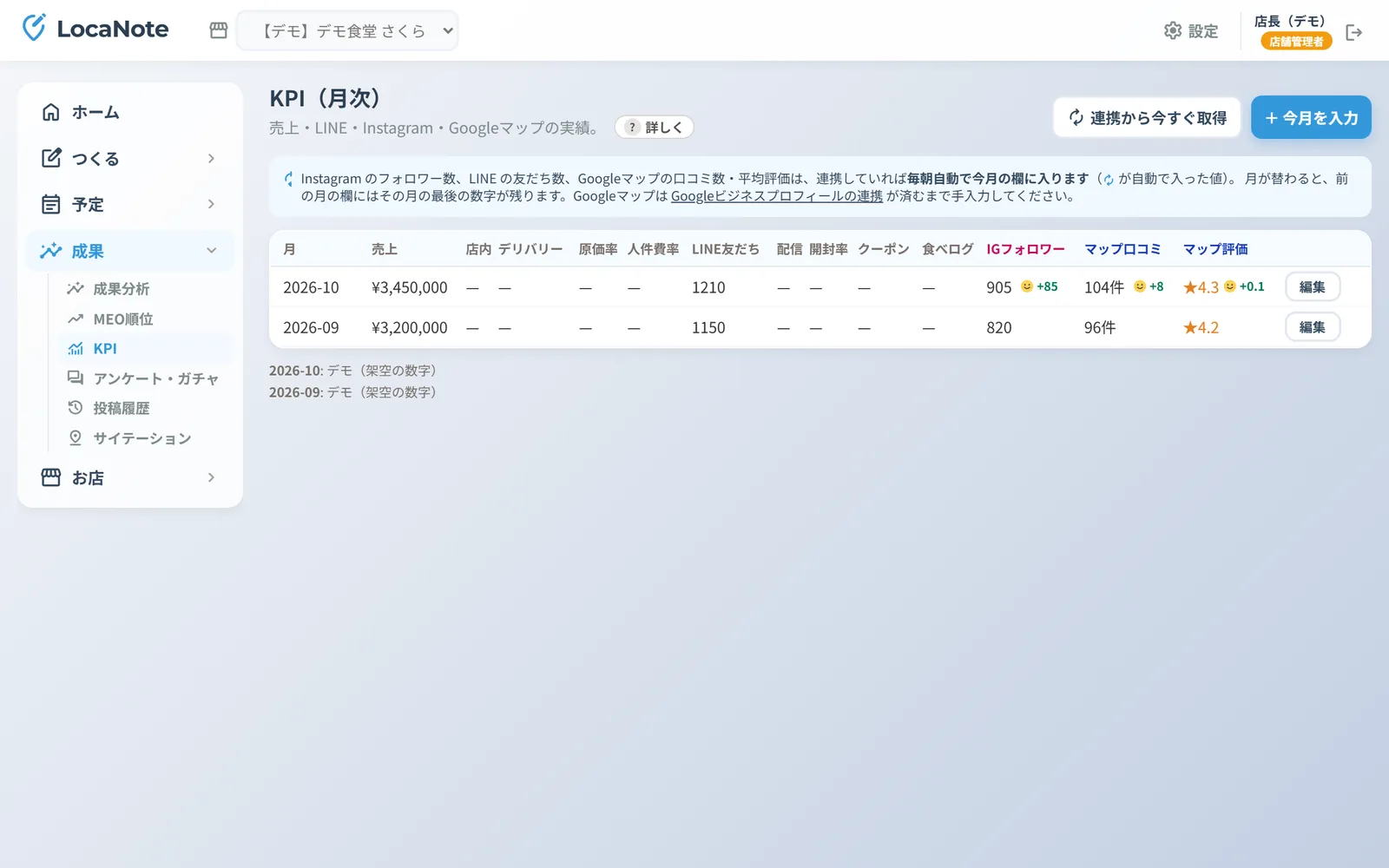
Task: Collapse the 成果 section chevron
Action: pyautogui.click(x=211, y=251)
